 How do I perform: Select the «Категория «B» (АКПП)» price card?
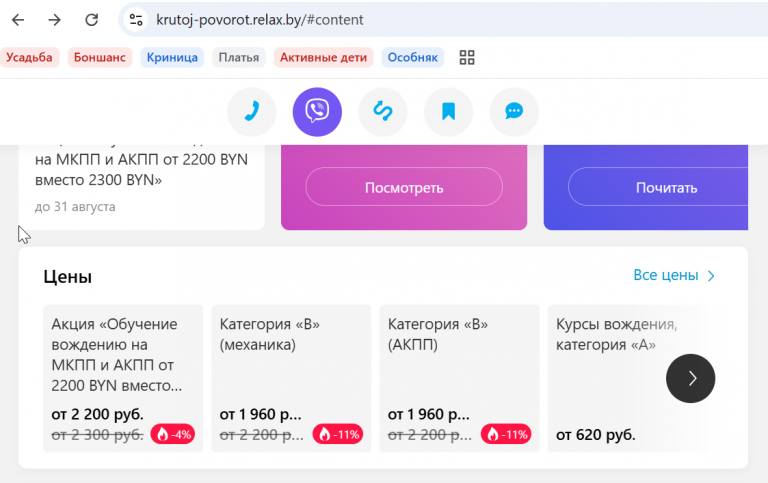click(x=459, y=378)
